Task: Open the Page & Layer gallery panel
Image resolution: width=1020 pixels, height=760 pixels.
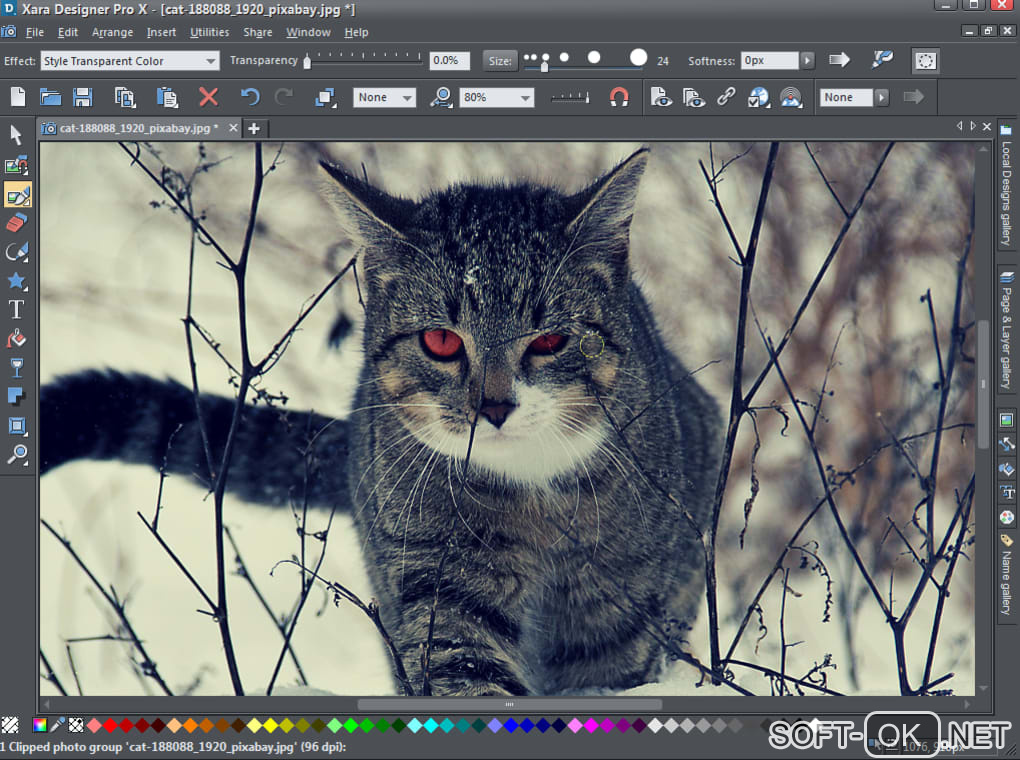Action: [1006, 330]
